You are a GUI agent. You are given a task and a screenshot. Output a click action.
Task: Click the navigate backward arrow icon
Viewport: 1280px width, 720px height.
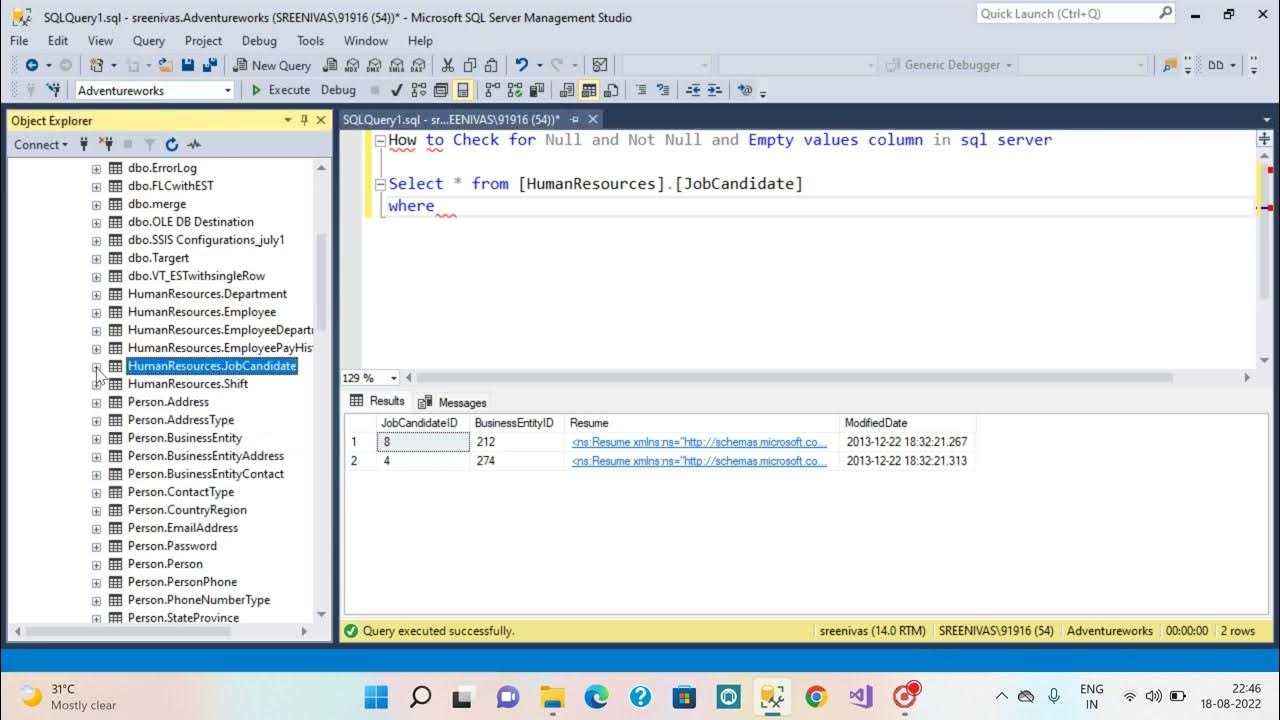point(32,65)
